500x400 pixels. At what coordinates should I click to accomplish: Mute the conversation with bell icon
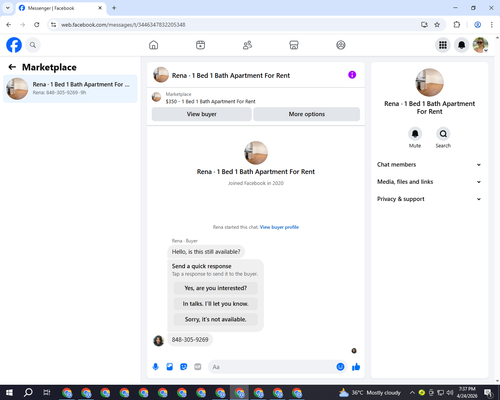click(415, 134)
